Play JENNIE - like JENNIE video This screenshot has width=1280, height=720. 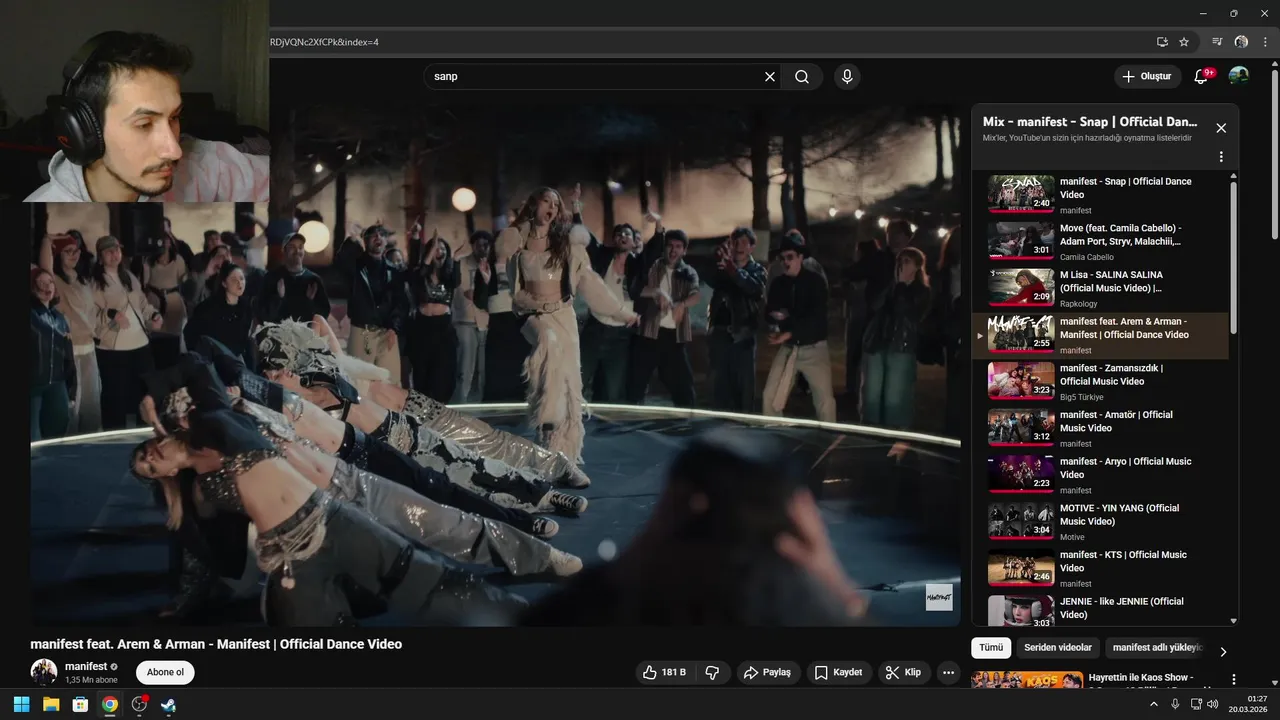[x=1101, y=610]
